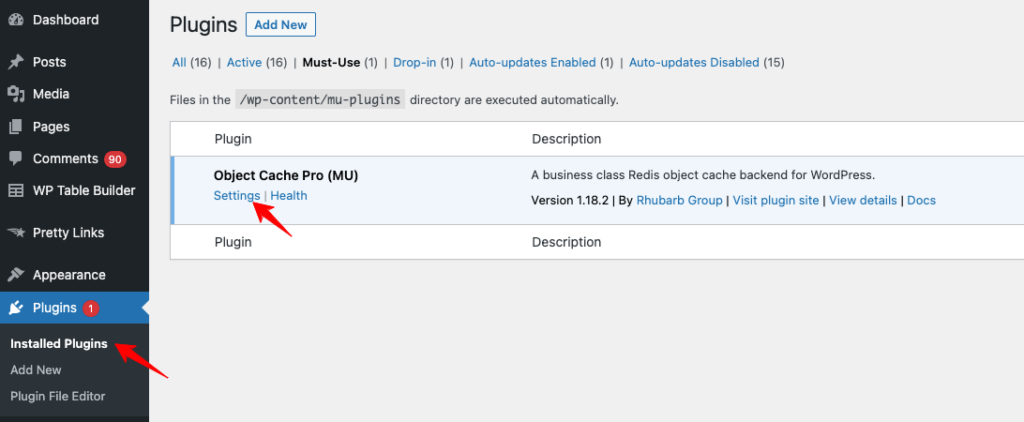Open Installed Plugins submenu item
Image resolution: width=1024 pixels, height=422 pixels.
coord(59,344)
